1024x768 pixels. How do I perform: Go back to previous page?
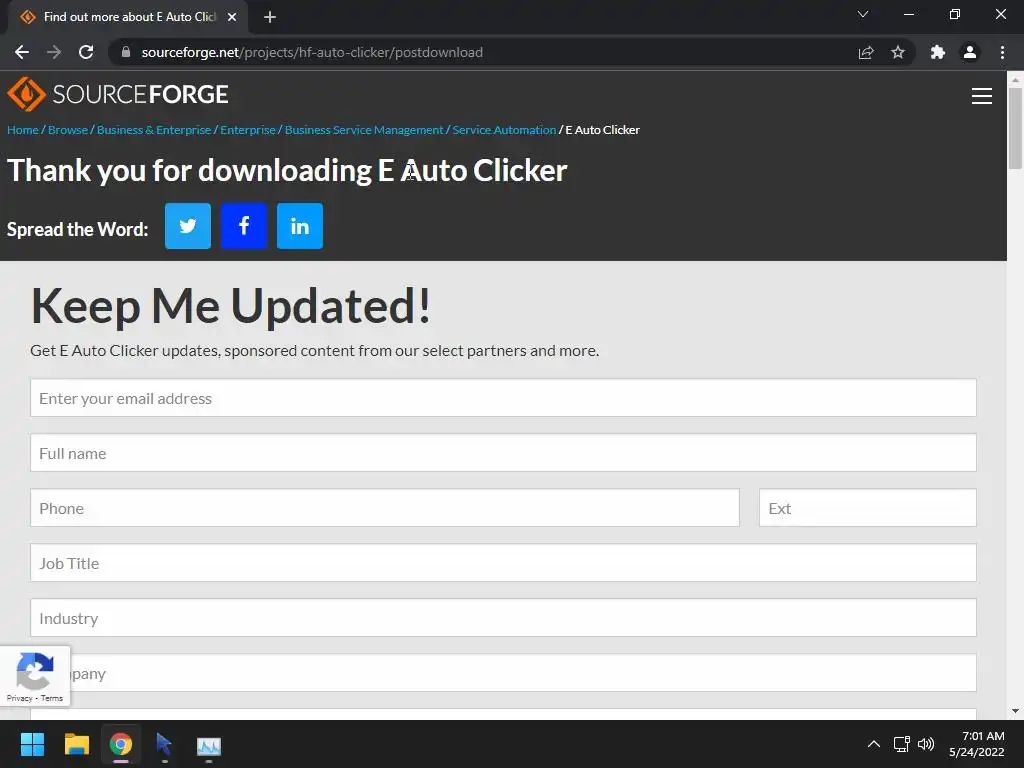[x=22, y=52]
